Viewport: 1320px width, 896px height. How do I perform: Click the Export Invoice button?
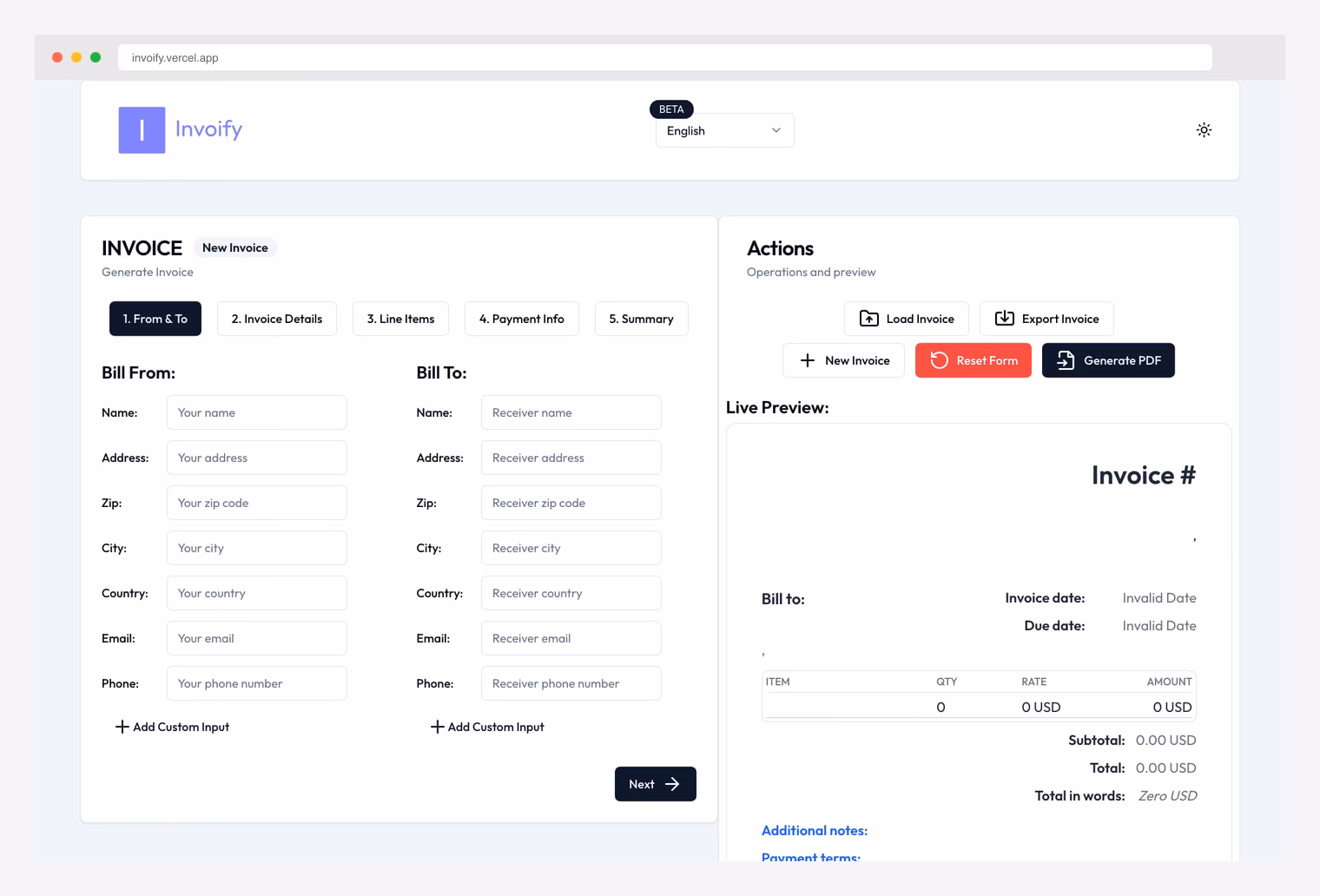[1046, 319]
